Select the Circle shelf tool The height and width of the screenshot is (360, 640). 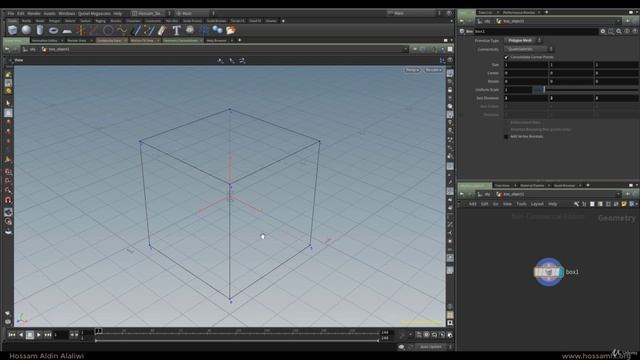coord(108,30)
